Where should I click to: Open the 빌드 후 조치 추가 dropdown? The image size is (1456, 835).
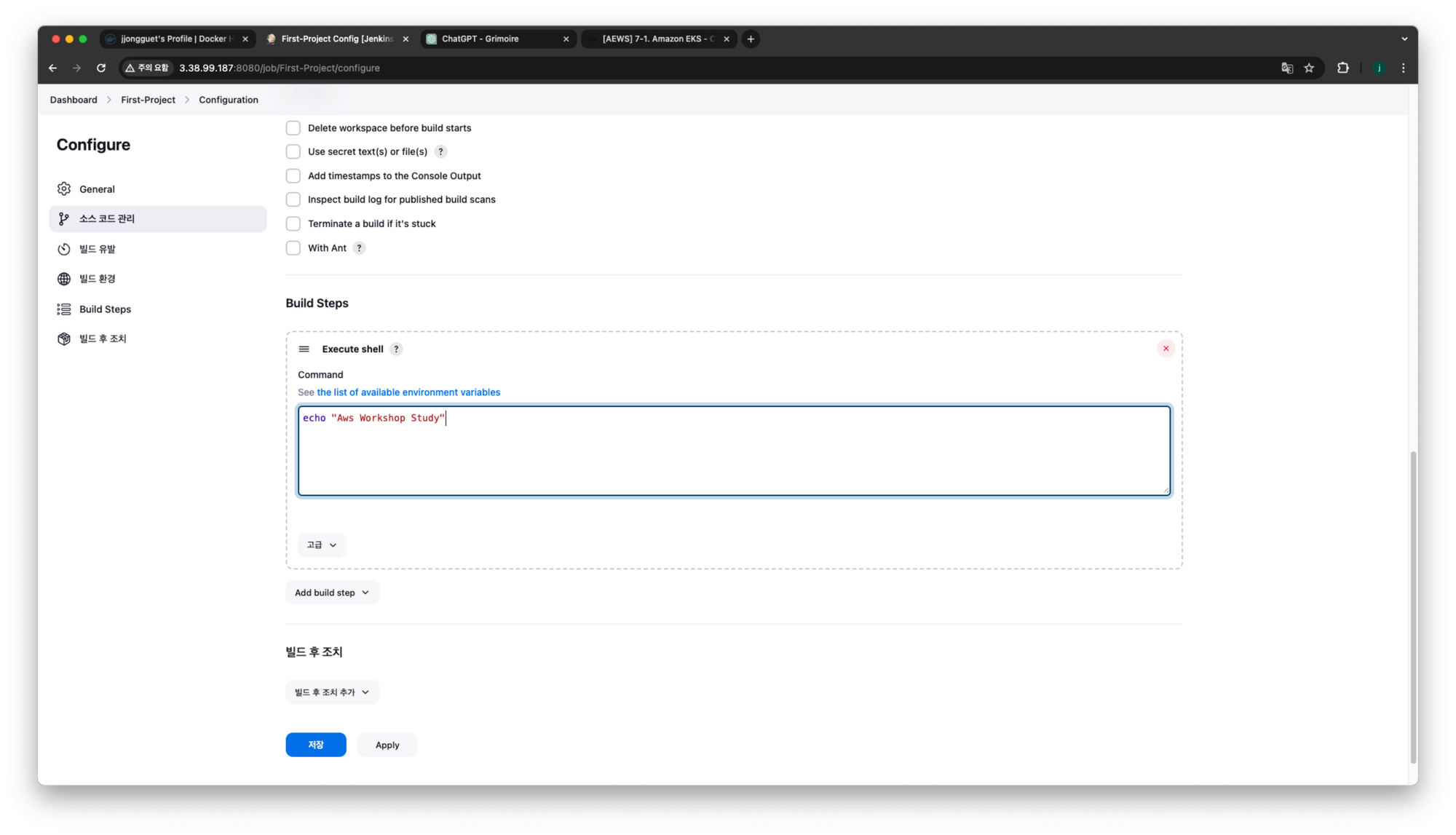click(x=332, y=692)
